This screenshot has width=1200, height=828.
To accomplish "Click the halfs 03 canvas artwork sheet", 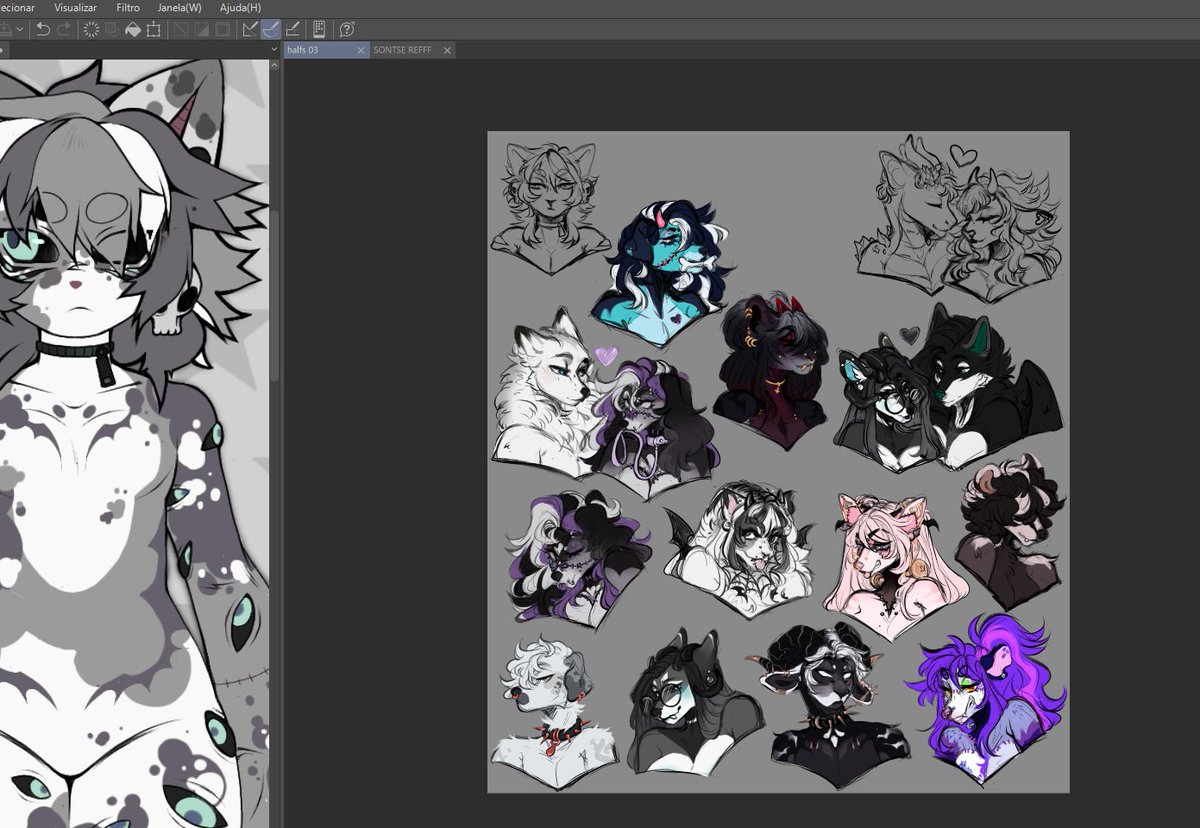I will pos(778,462).
